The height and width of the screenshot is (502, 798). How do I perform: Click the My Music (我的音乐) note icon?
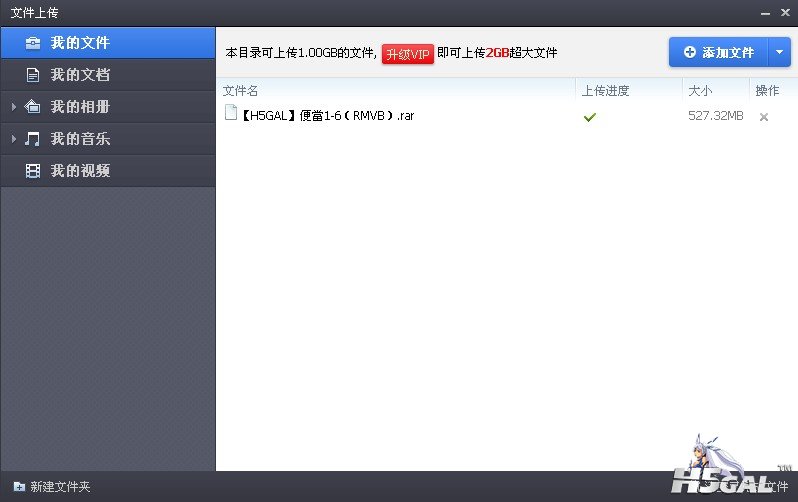33,139
